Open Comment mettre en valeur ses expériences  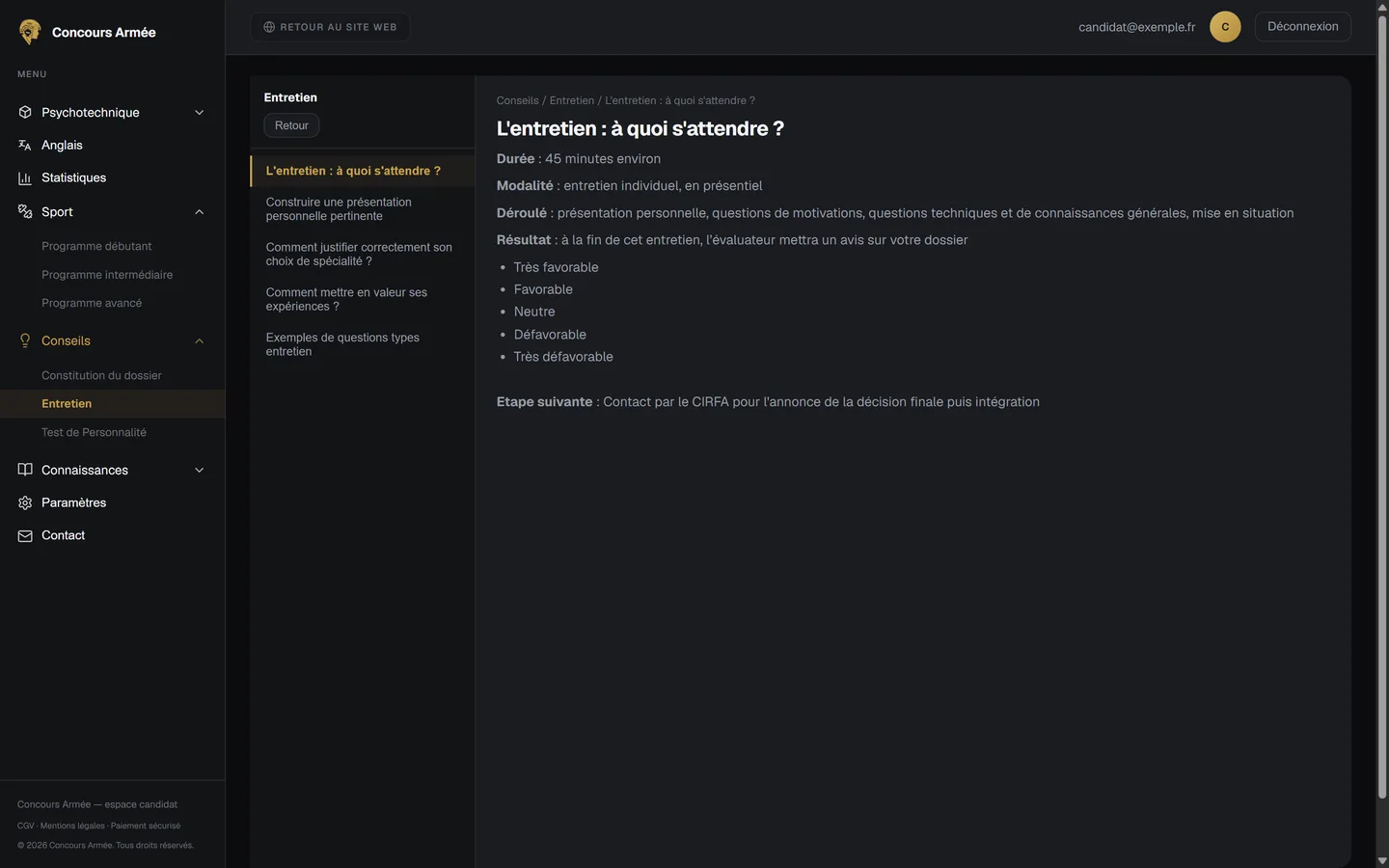(363, 300)
